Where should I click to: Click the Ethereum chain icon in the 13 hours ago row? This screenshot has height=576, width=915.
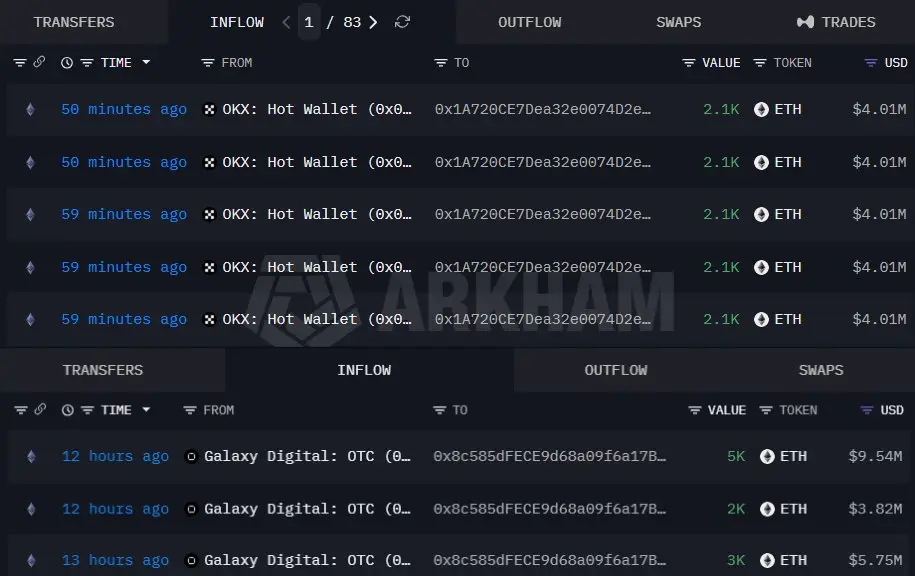click(x=32, y=560)
